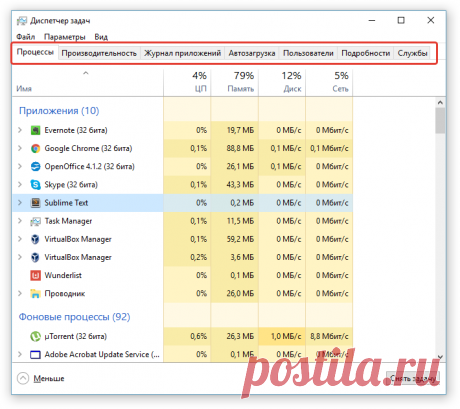The image size is (460, 409).
Task: Click the 59,2 МБ VirtualBox Manager icon
Action: pyautogui.click(x=35, y=239)
